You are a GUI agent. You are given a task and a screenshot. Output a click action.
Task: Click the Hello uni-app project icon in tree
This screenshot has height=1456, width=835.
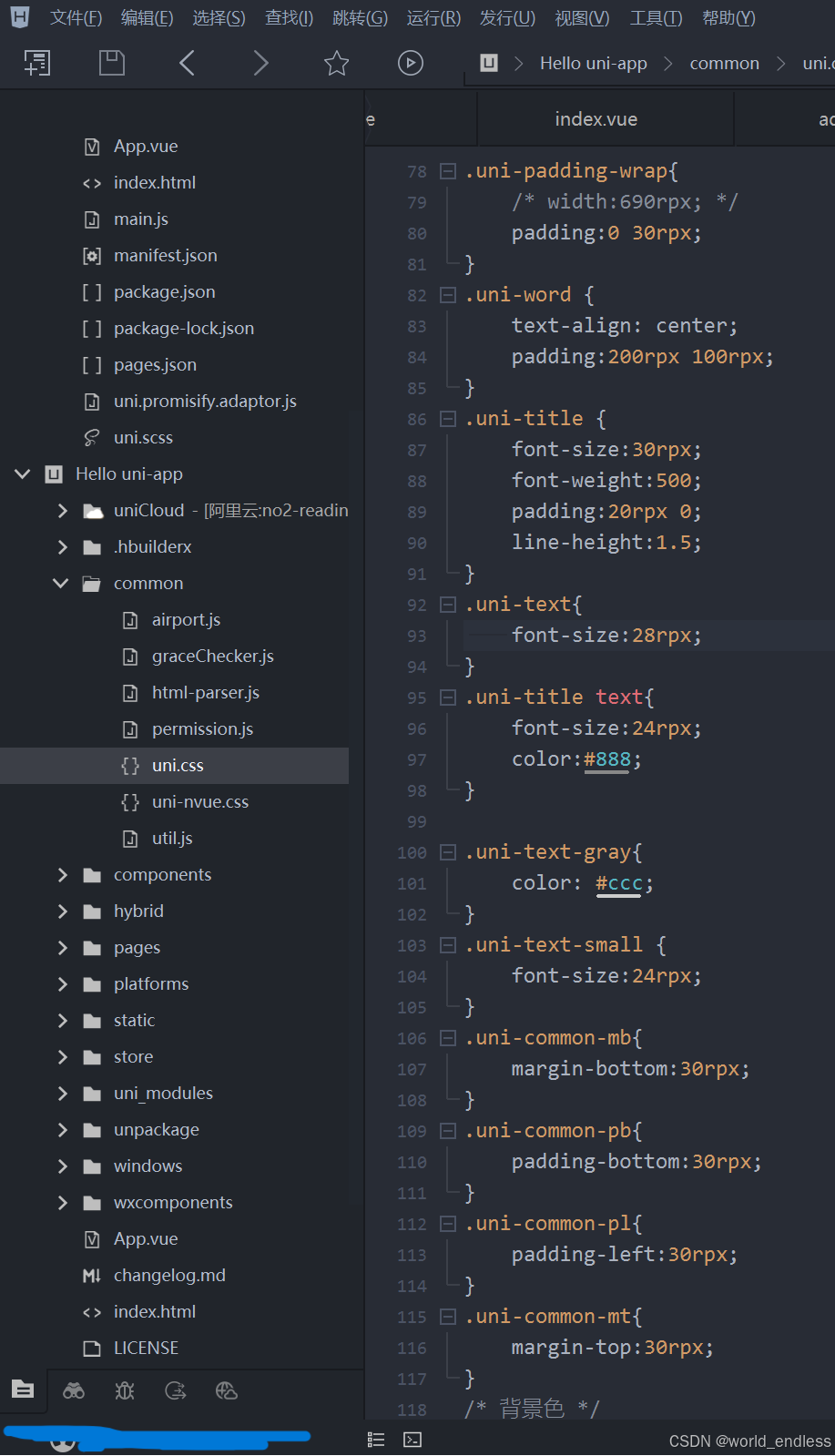pyautogui.click(x=54, y=474)
